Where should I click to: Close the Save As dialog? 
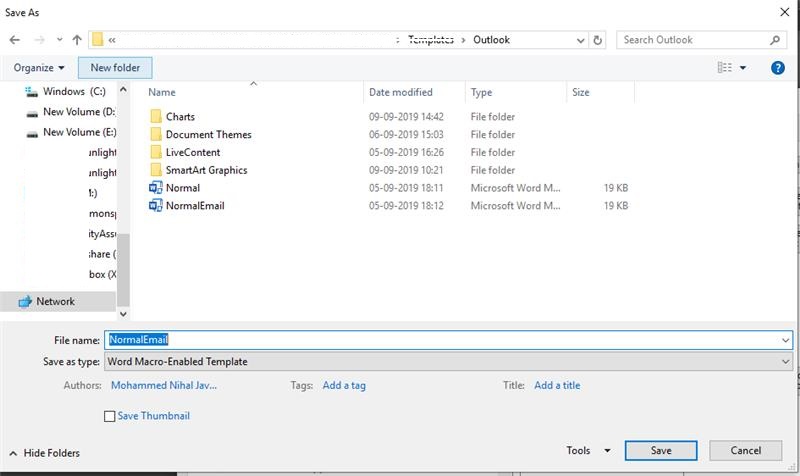pos(785,12)
